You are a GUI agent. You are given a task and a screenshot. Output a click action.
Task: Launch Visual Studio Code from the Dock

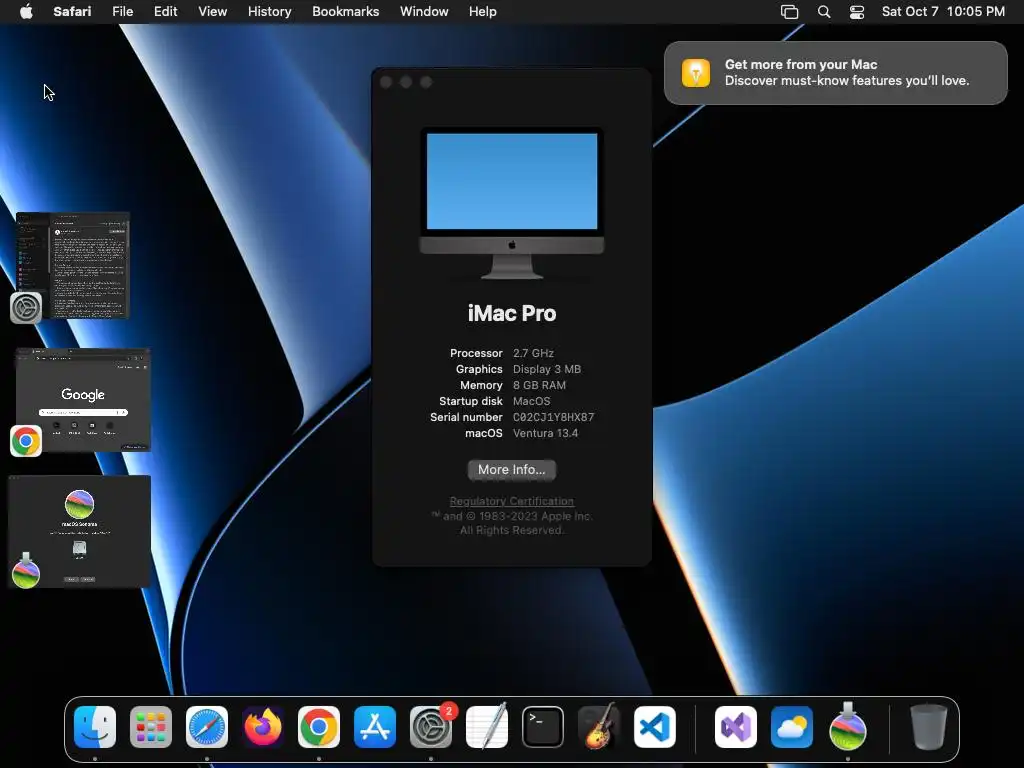coord(655,727)
